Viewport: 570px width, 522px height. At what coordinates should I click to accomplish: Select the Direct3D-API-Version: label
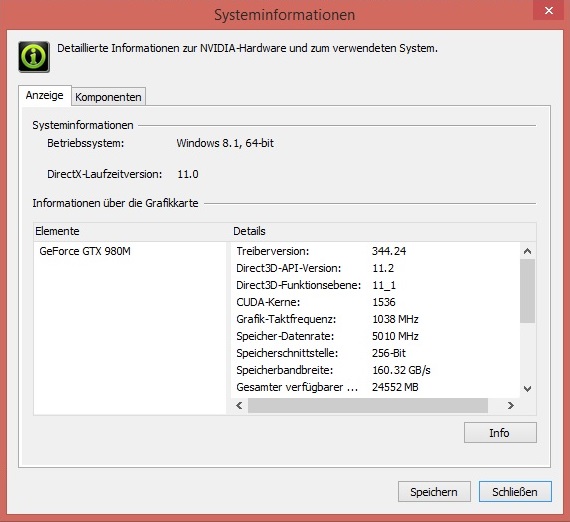289,268
